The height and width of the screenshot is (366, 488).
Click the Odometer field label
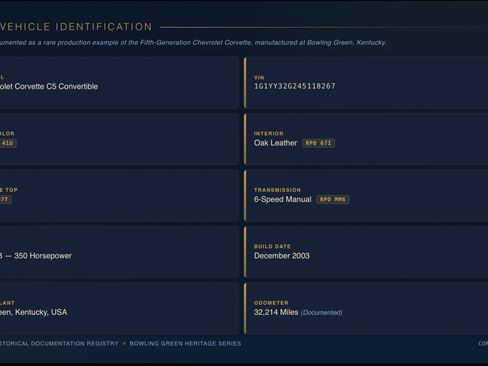271,303
